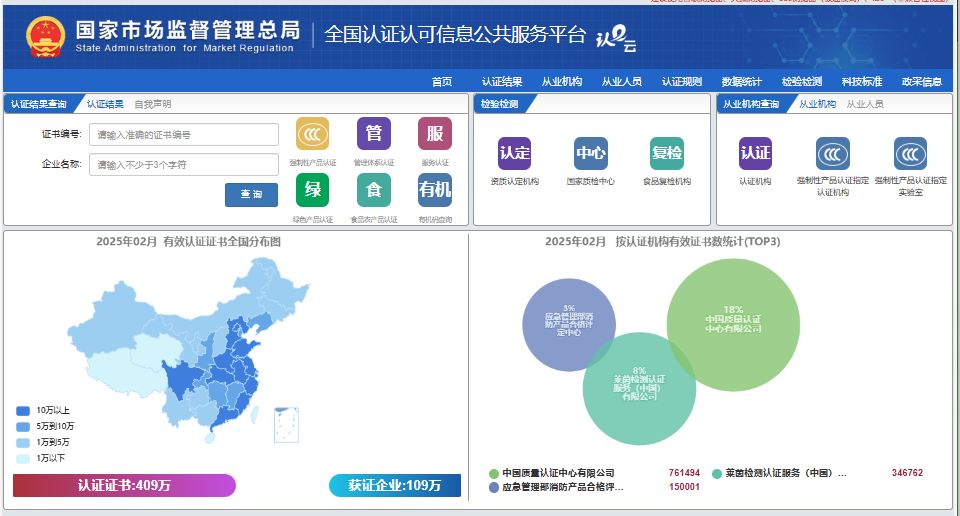Viewport: 960px width, 516px height.
Task: Click the 查询 search button
Action: 251,195
